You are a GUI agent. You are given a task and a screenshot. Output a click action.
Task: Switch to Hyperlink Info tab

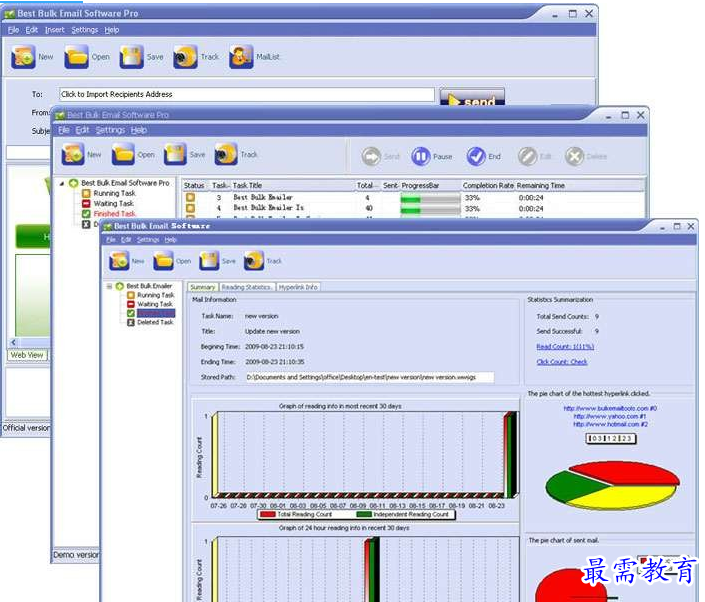pos(298,287)
